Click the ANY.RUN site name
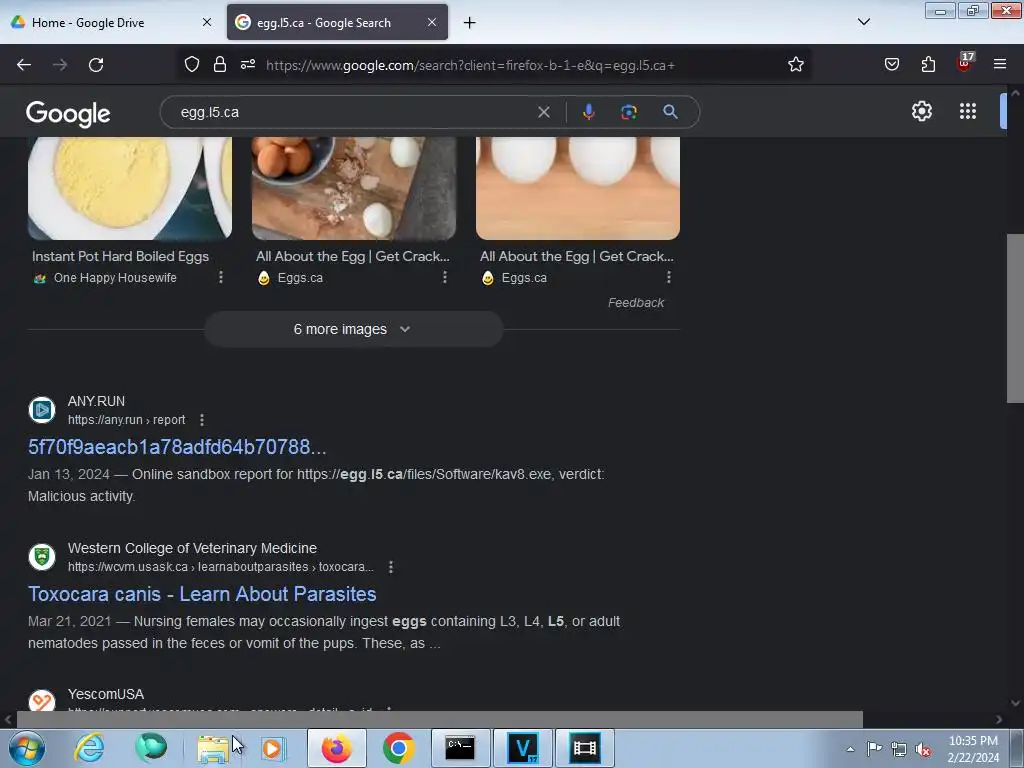1024x768 pixels. coord(96,401)
